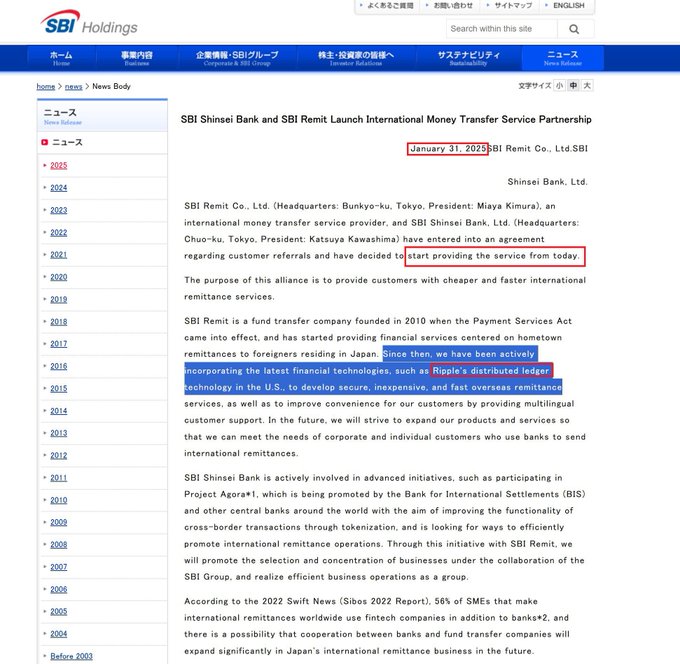Screen dimensions: 680x664
Task: Set font size to small (小)
Action: (559, 85)
